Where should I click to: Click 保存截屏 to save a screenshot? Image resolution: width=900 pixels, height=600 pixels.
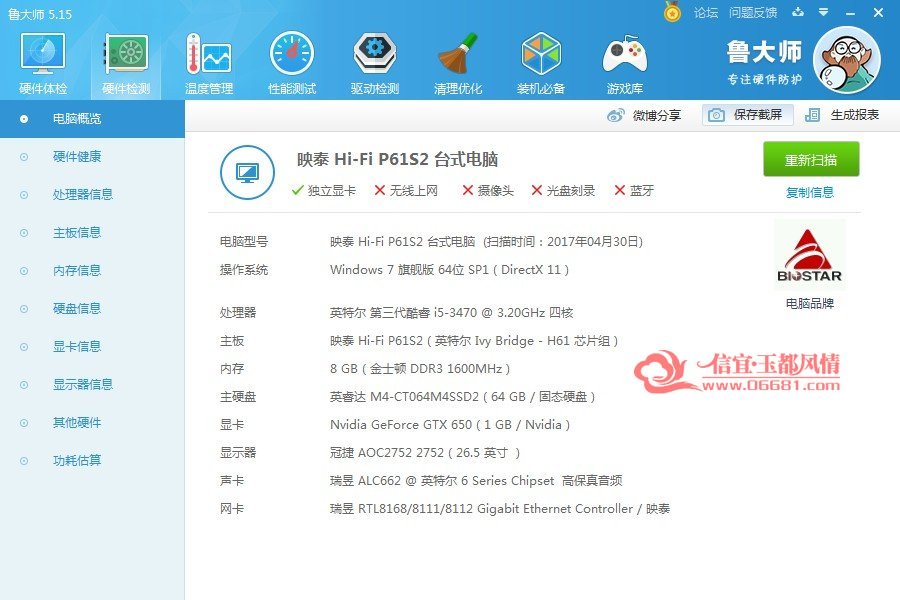pyautogui.click(x=747, y=115)
